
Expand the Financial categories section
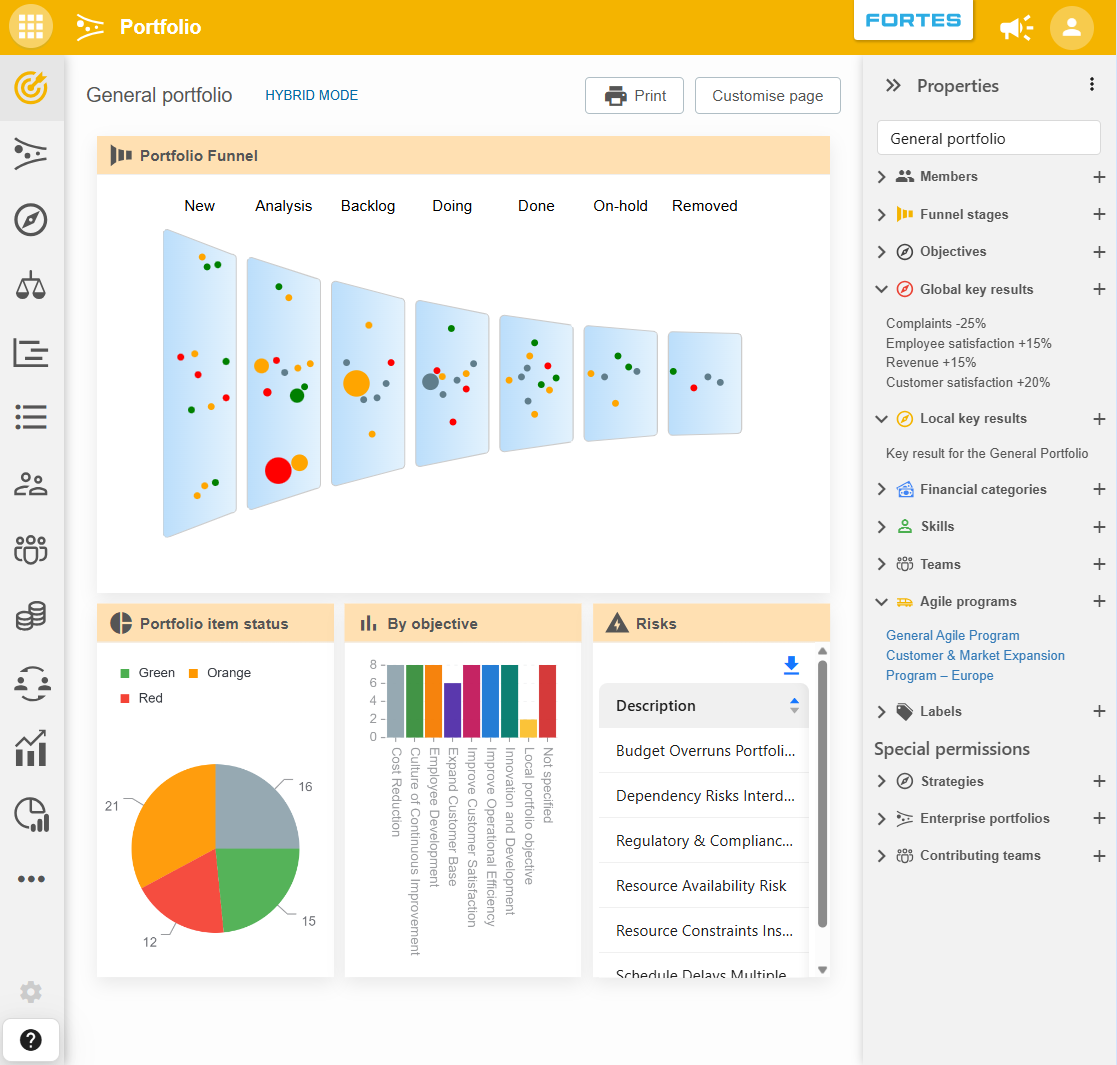pyautogui.click(x=881, y=489)
